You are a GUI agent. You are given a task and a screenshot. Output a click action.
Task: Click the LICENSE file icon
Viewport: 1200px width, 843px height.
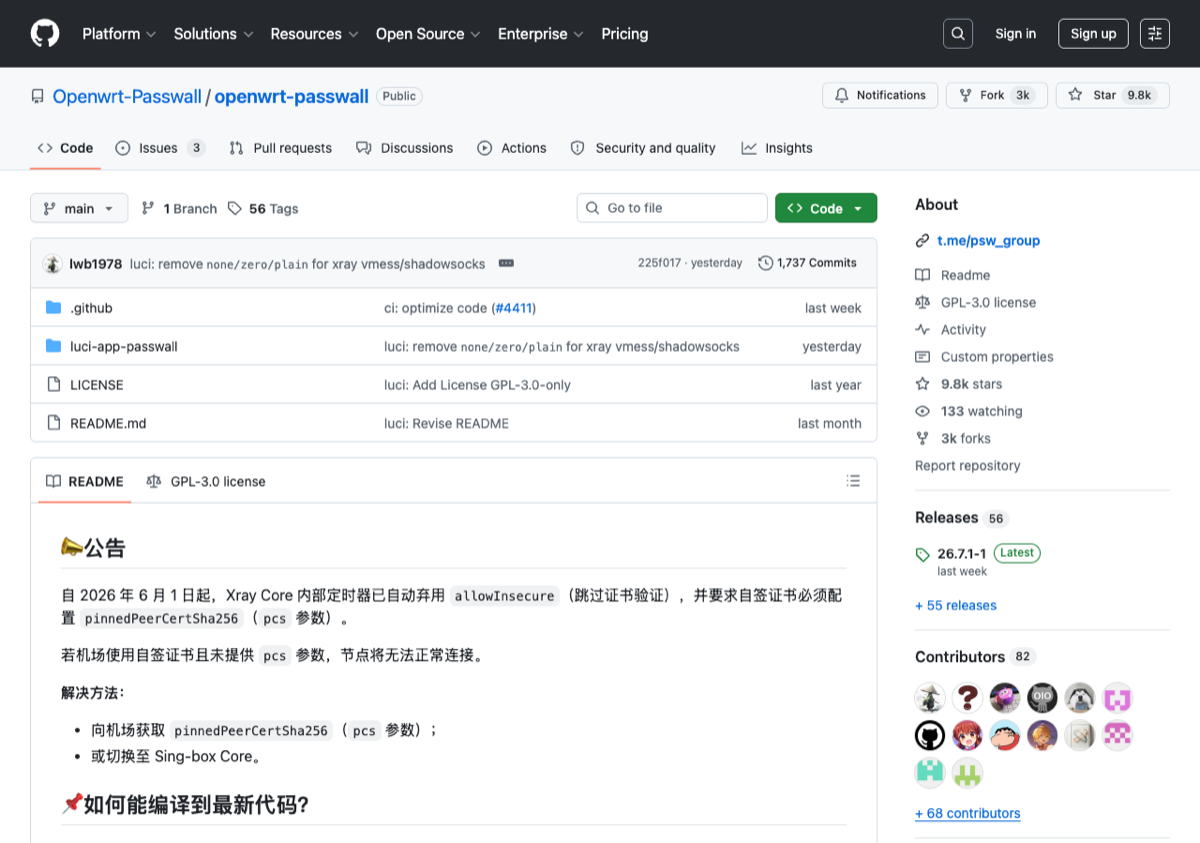(54, 384)
